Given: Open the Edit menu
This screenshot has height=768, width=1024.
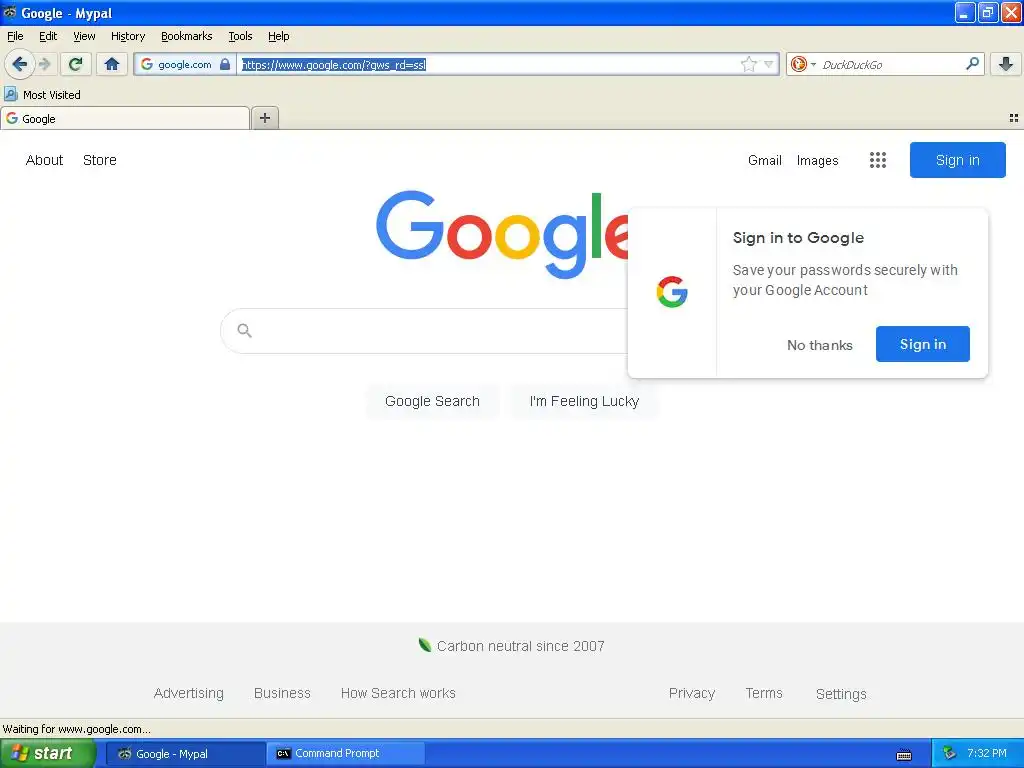Looking at the screenshot, I should point(48,36).
